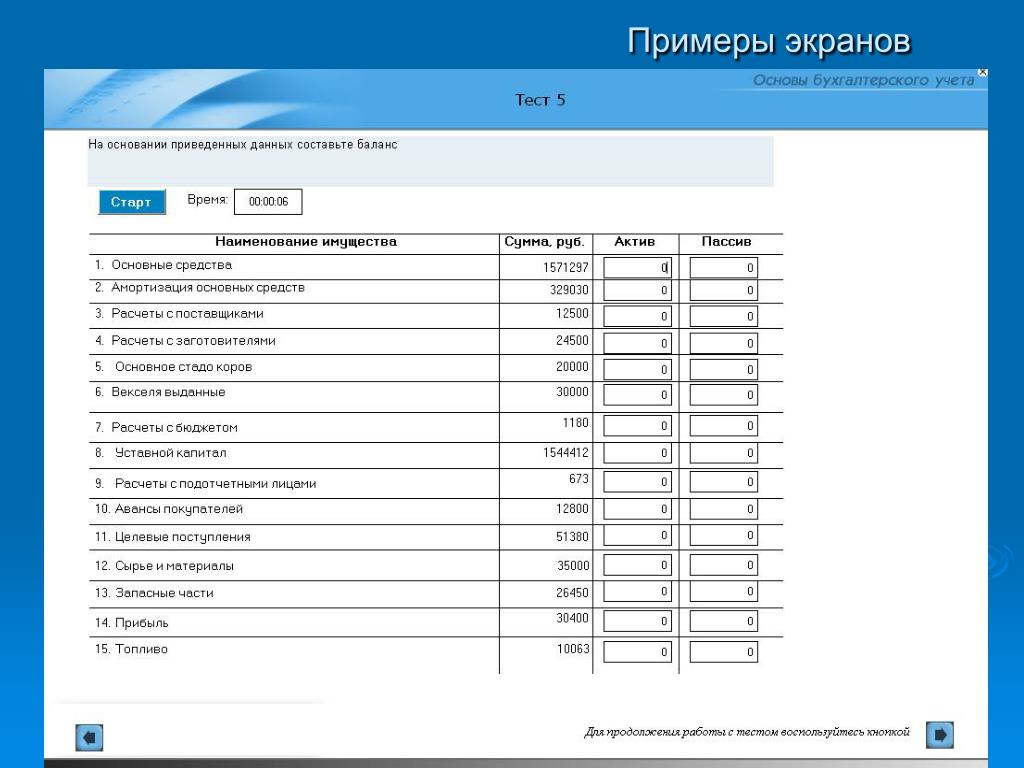Click the row label Векселя выданные
This screenshot has height=768, width=1024.
[168, 392]
